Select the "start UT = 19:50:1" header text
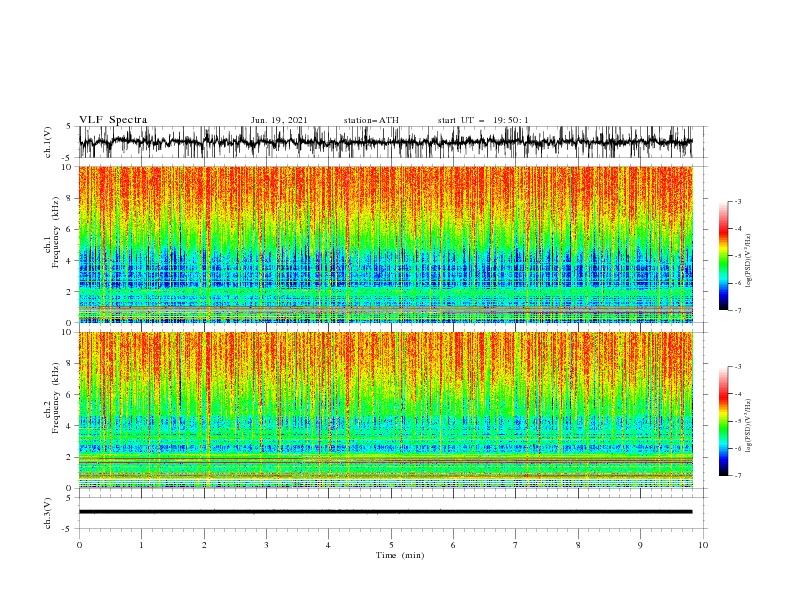This screenshot has height=612, width=792. [483, 120]
